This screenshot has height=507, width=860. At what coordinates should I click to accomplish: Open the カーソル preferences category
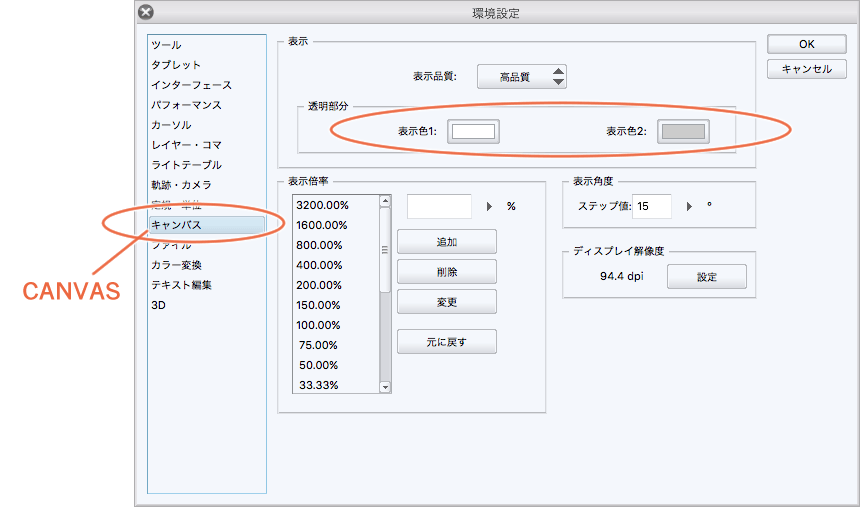[x=171, y=125]
